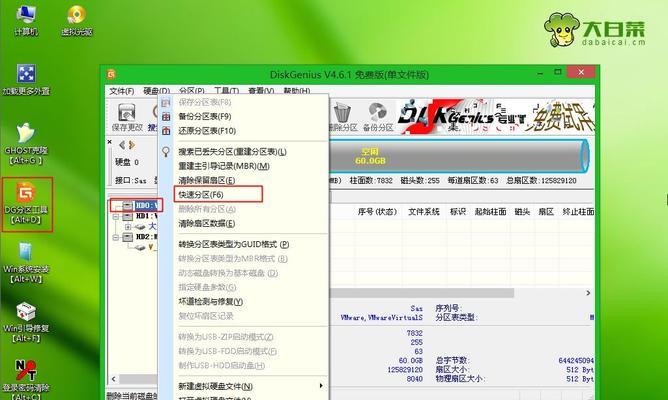Click the 起始柱面 column header
668x400 pixels.
click(490, 212)
